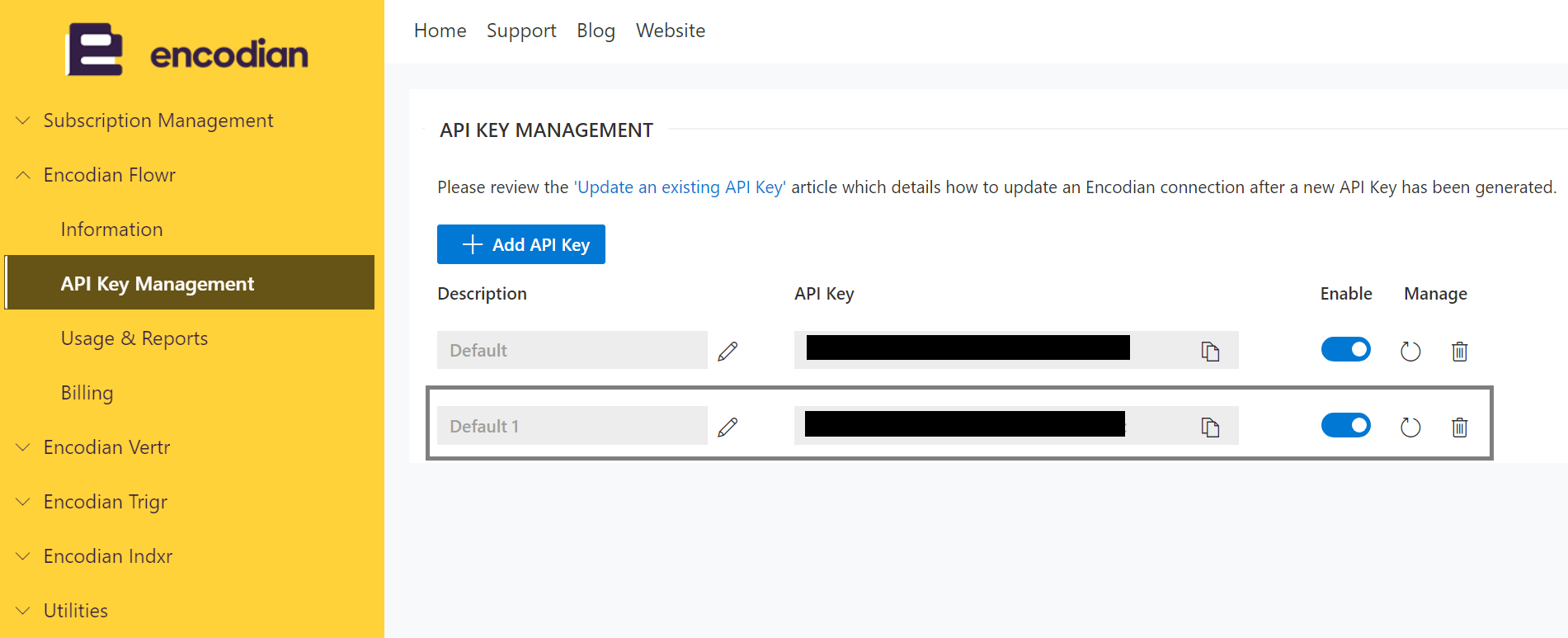Click the Description column header
This screenshot has width=1568, height=638.
(482, 294)
